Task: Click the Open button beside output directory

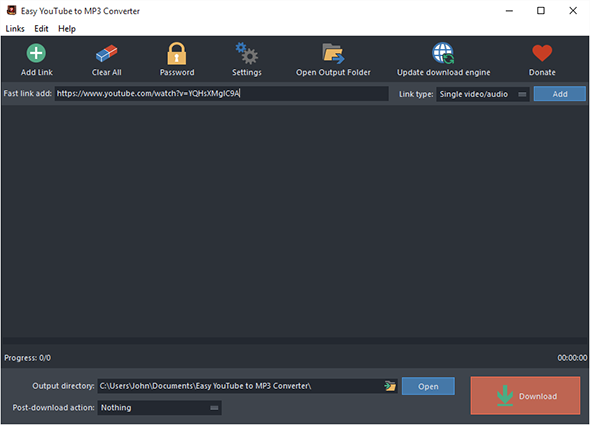Action: click(x=428, y=386)
